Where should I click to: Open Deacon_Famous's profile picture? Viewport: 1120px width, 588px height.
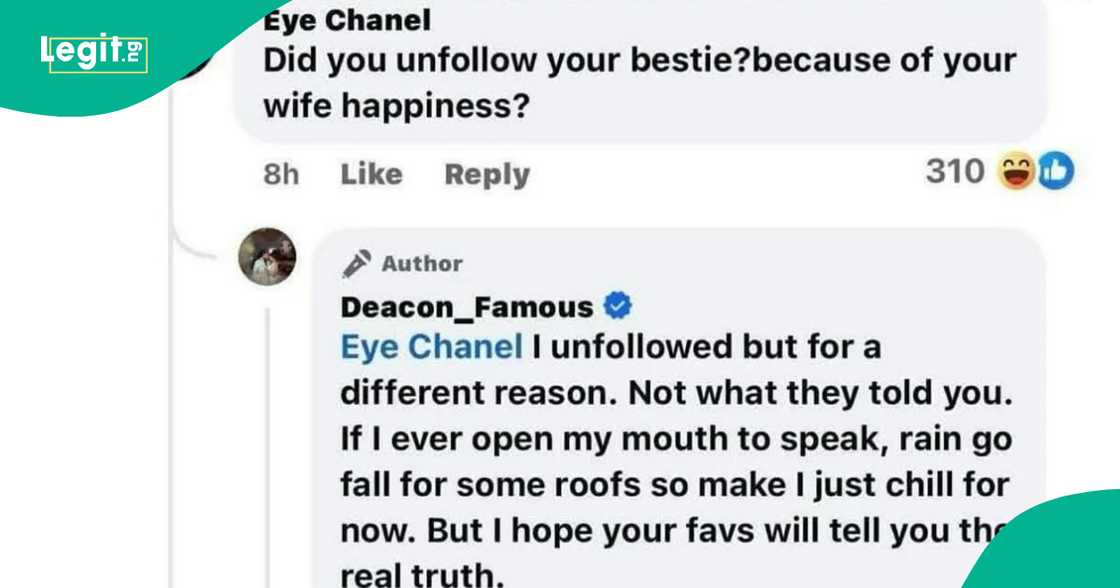click(267, 257)
